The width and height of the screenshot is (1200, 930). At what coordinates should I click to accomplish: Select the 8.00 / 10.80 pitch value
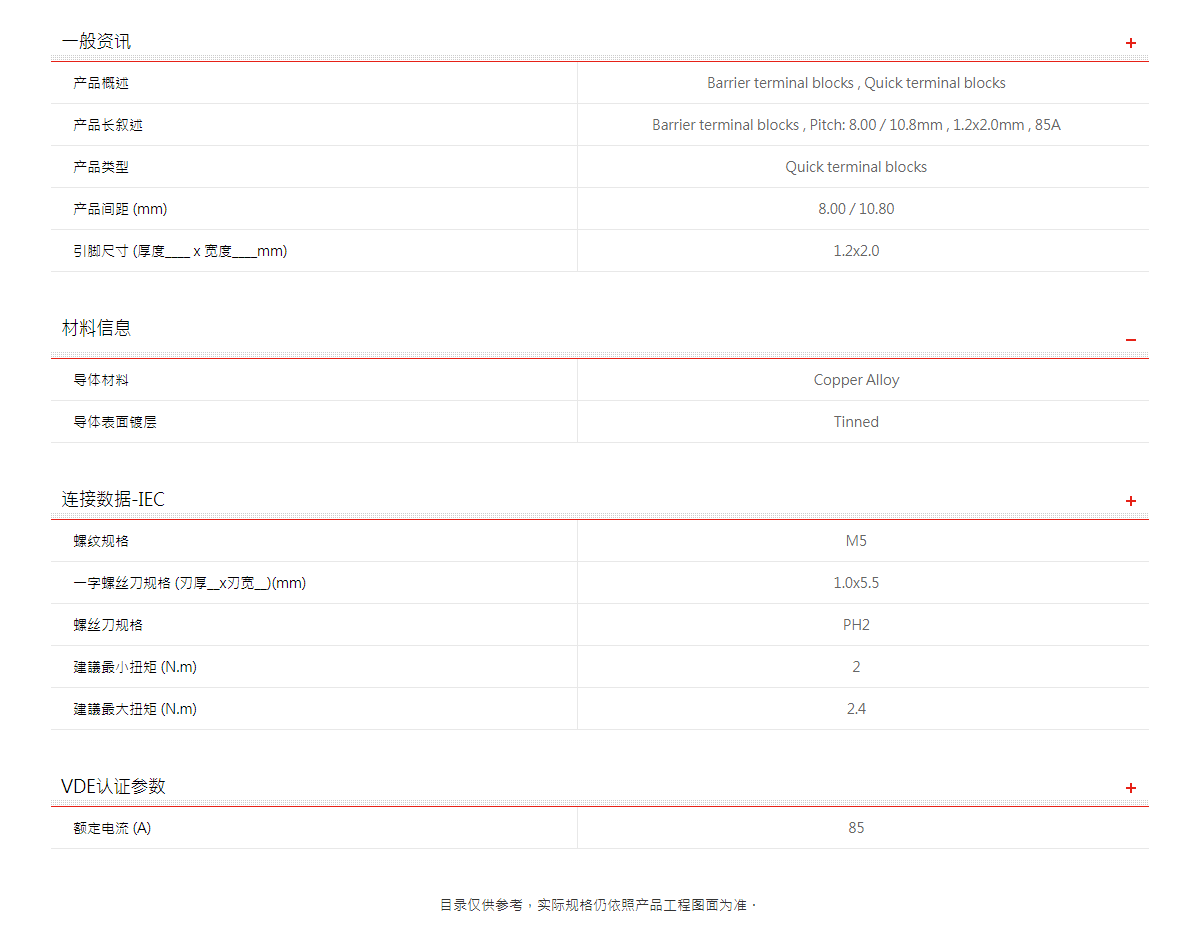[x=856, y=209]
